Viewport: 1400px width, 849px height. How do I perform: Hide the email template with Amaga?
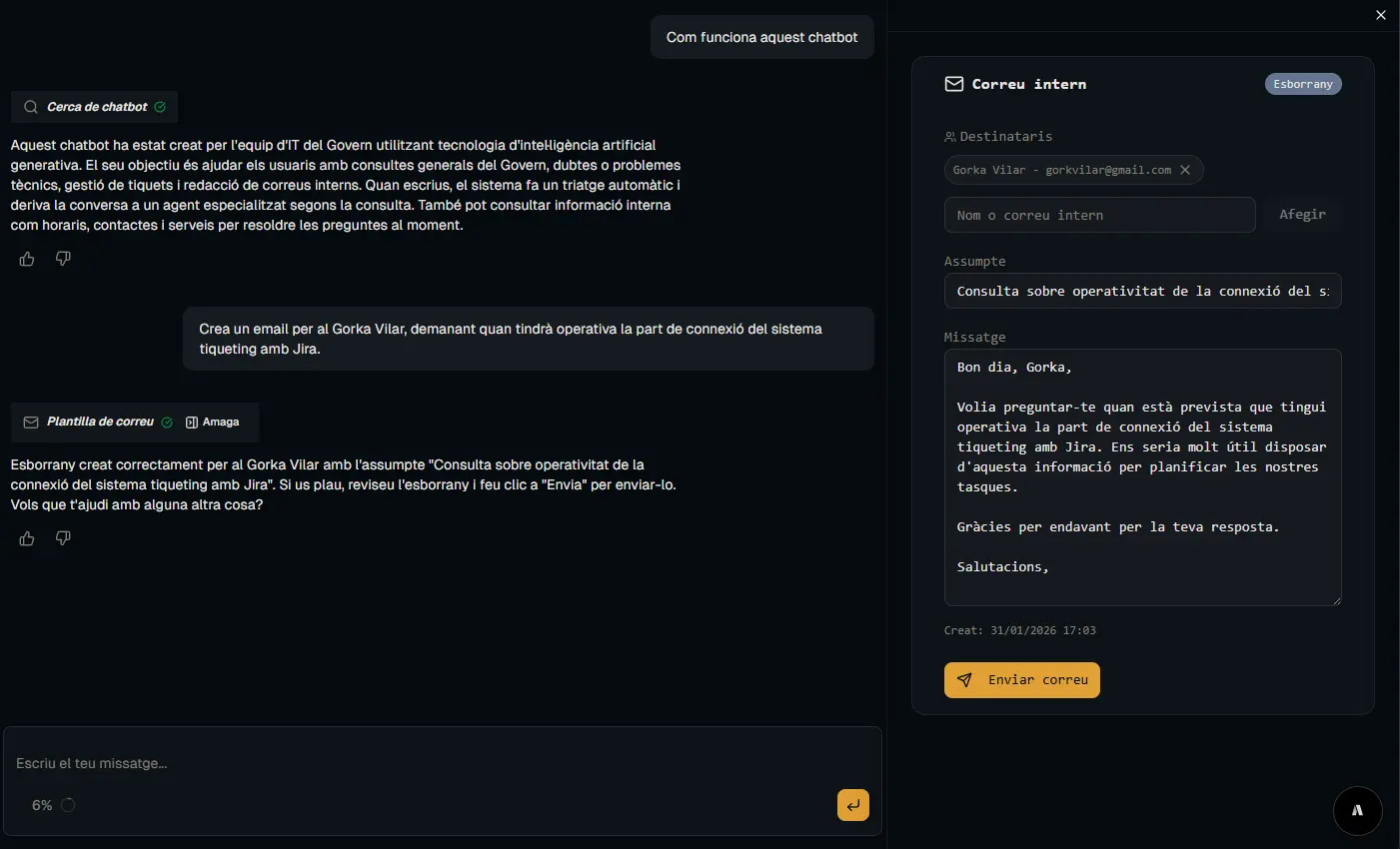(x=213, y=423)
